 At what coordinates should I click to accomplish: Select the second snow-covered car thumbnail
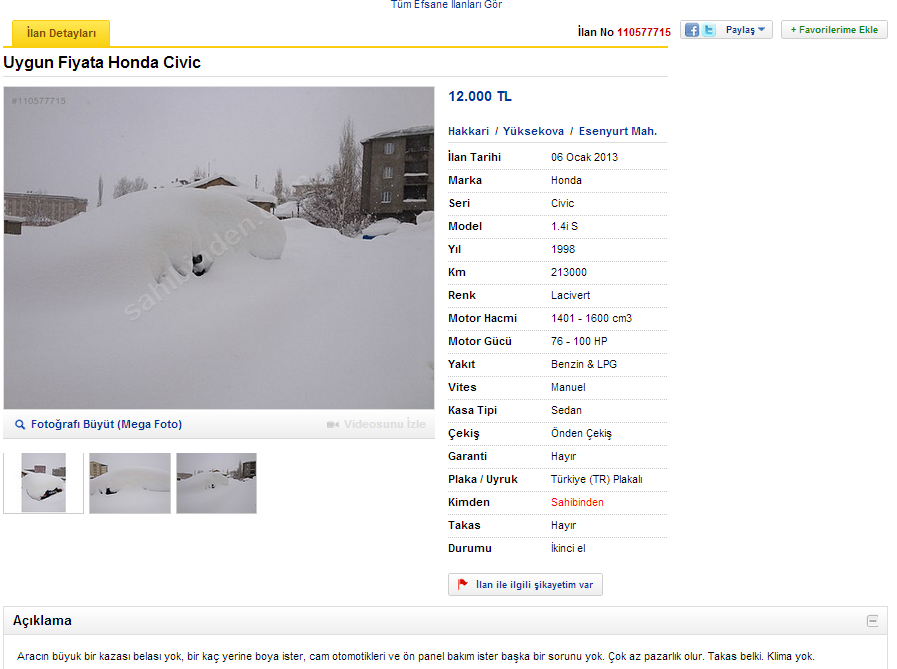(130, 483)
